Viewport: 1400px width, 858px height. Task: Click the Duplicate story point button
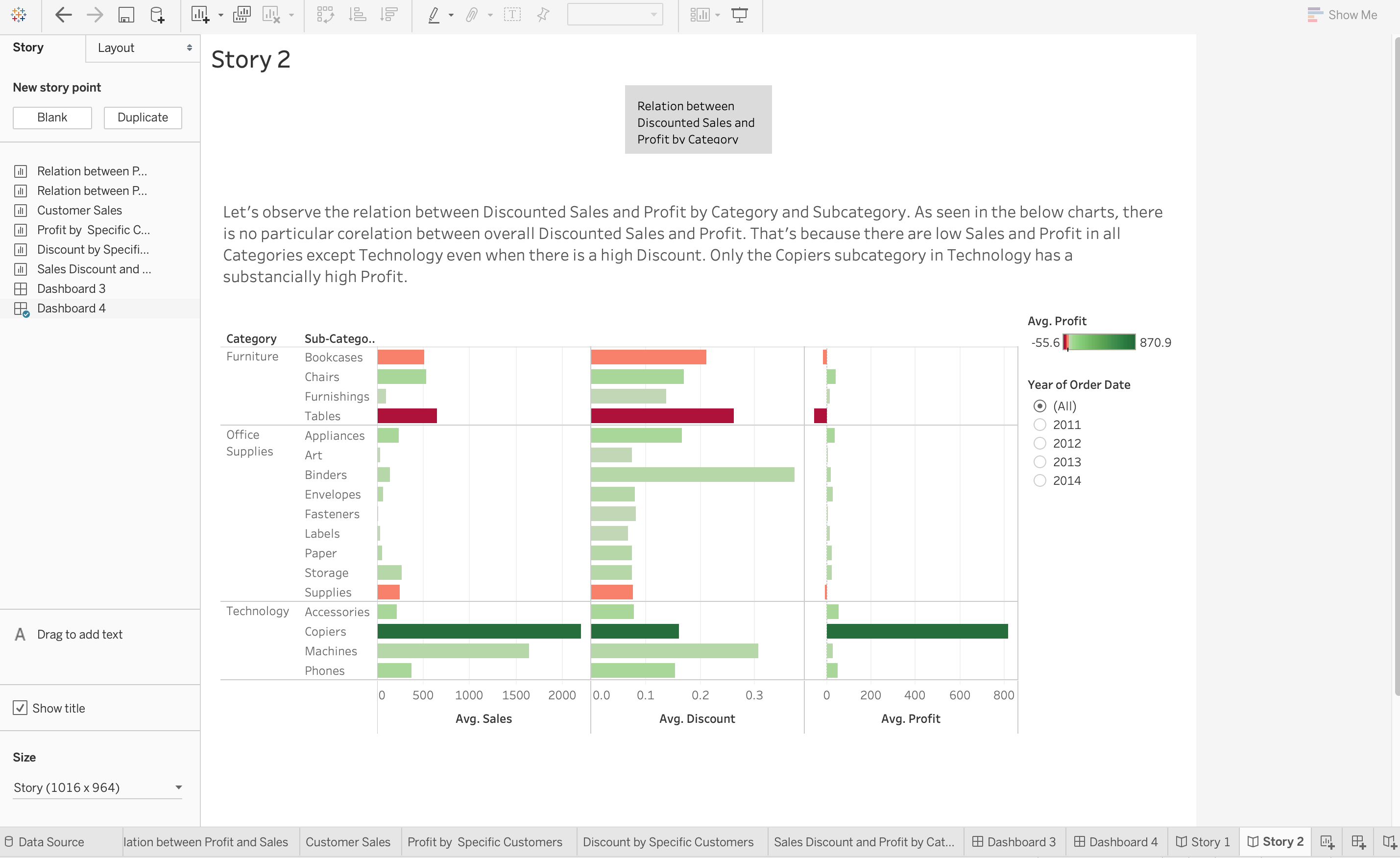pos(143,118)
